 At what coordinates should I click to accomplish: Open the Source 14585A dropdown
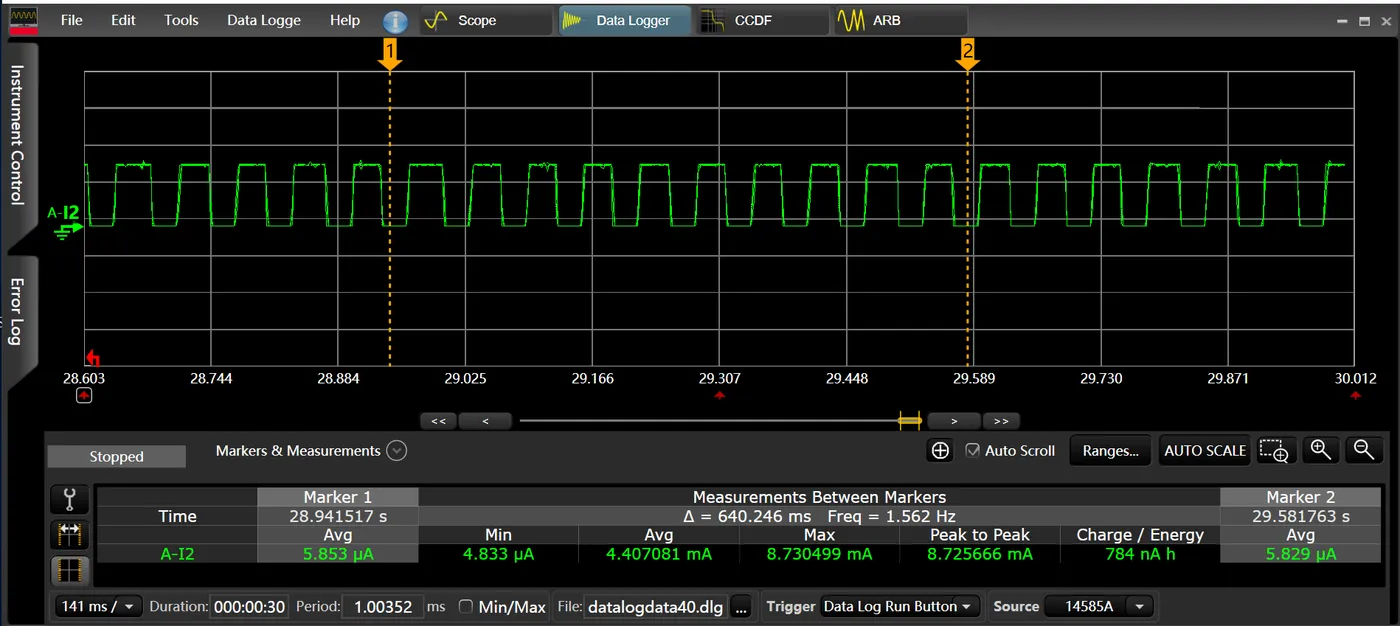[1099, 606]
